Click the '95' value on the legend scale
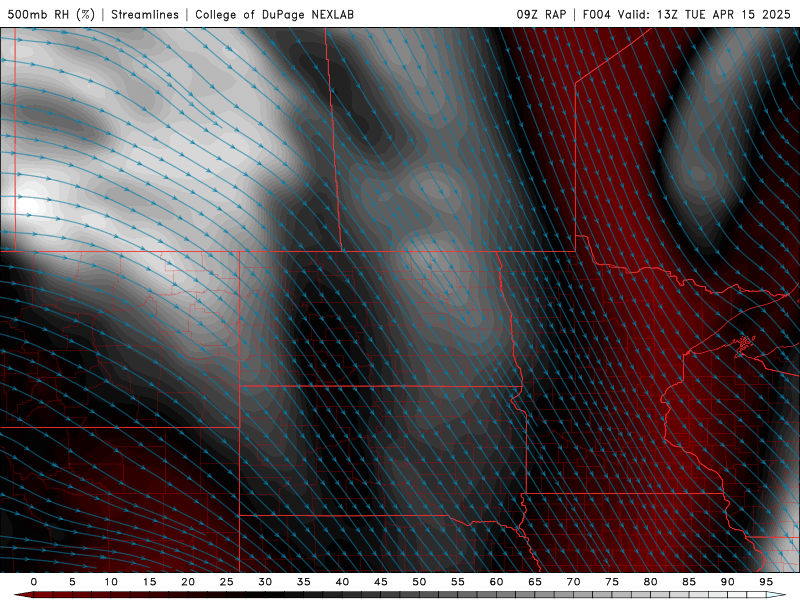 [766, 582]
